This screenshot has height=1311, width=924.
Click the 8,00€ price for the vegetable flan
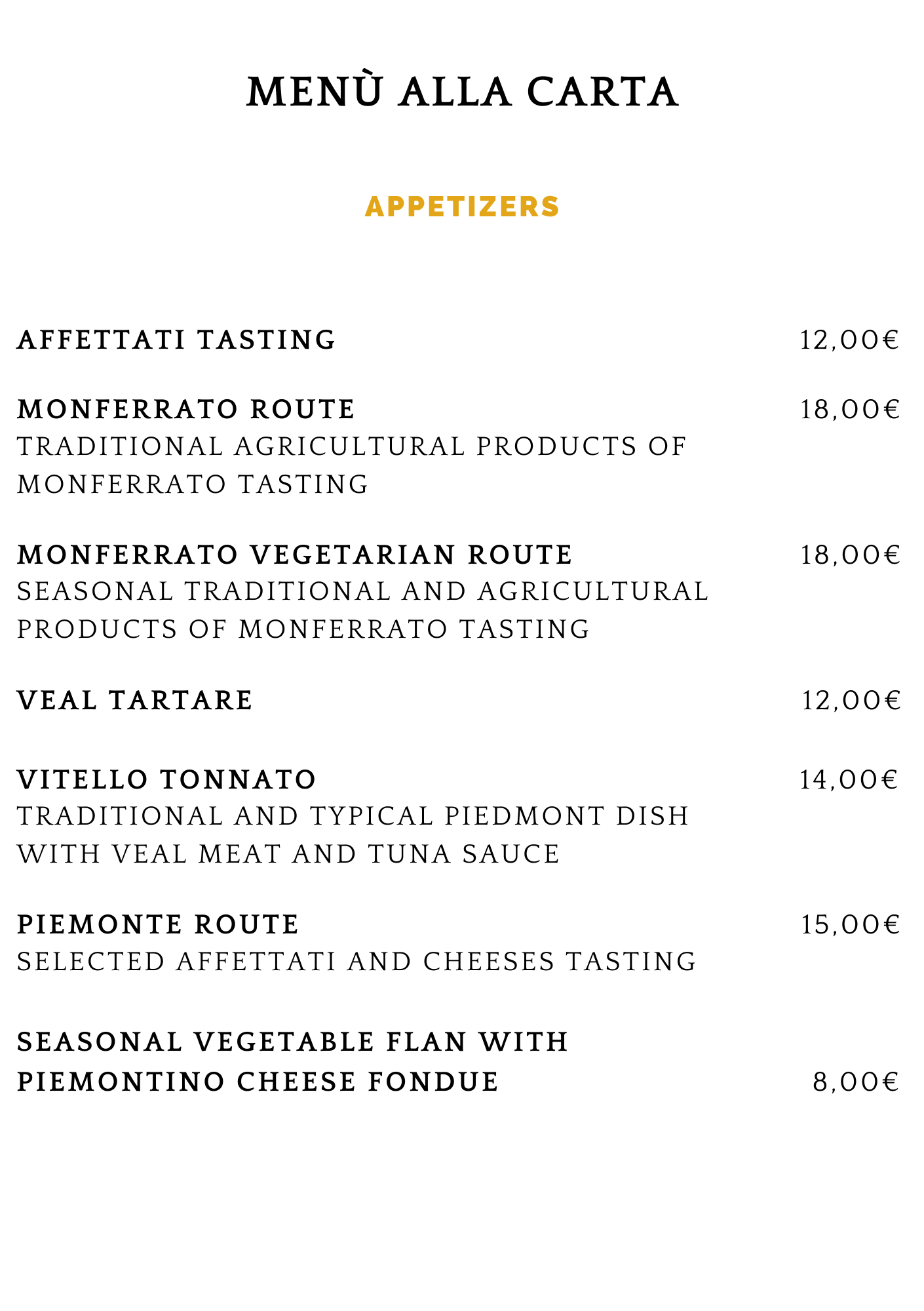coord(856,1082)
